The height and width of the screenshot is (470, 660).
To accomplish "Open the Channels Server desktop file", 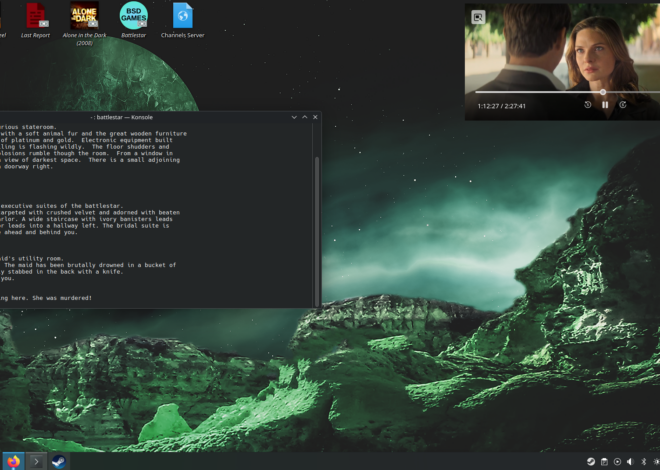I will (x=183, y=17).
